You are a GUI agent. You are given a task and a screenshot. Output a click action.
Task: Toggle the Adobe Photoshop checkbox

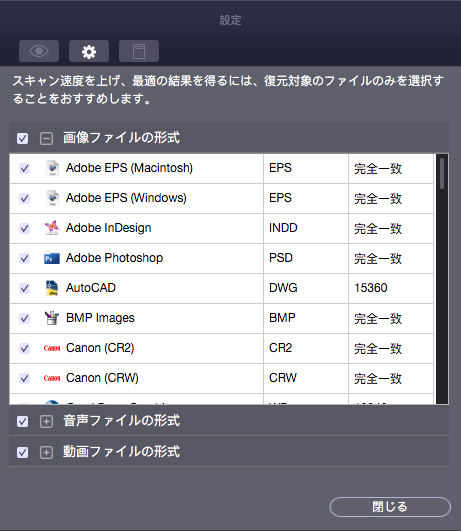pos(24,258)
